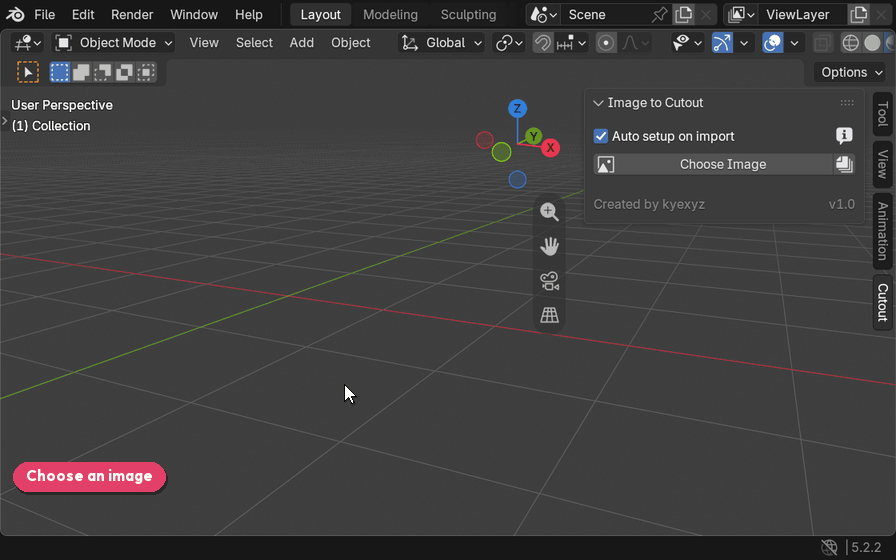Viewport: 896px width, 560px height.
Task: Toggle perspective/orthographic grid icon
Action: (x=549, y=315)
